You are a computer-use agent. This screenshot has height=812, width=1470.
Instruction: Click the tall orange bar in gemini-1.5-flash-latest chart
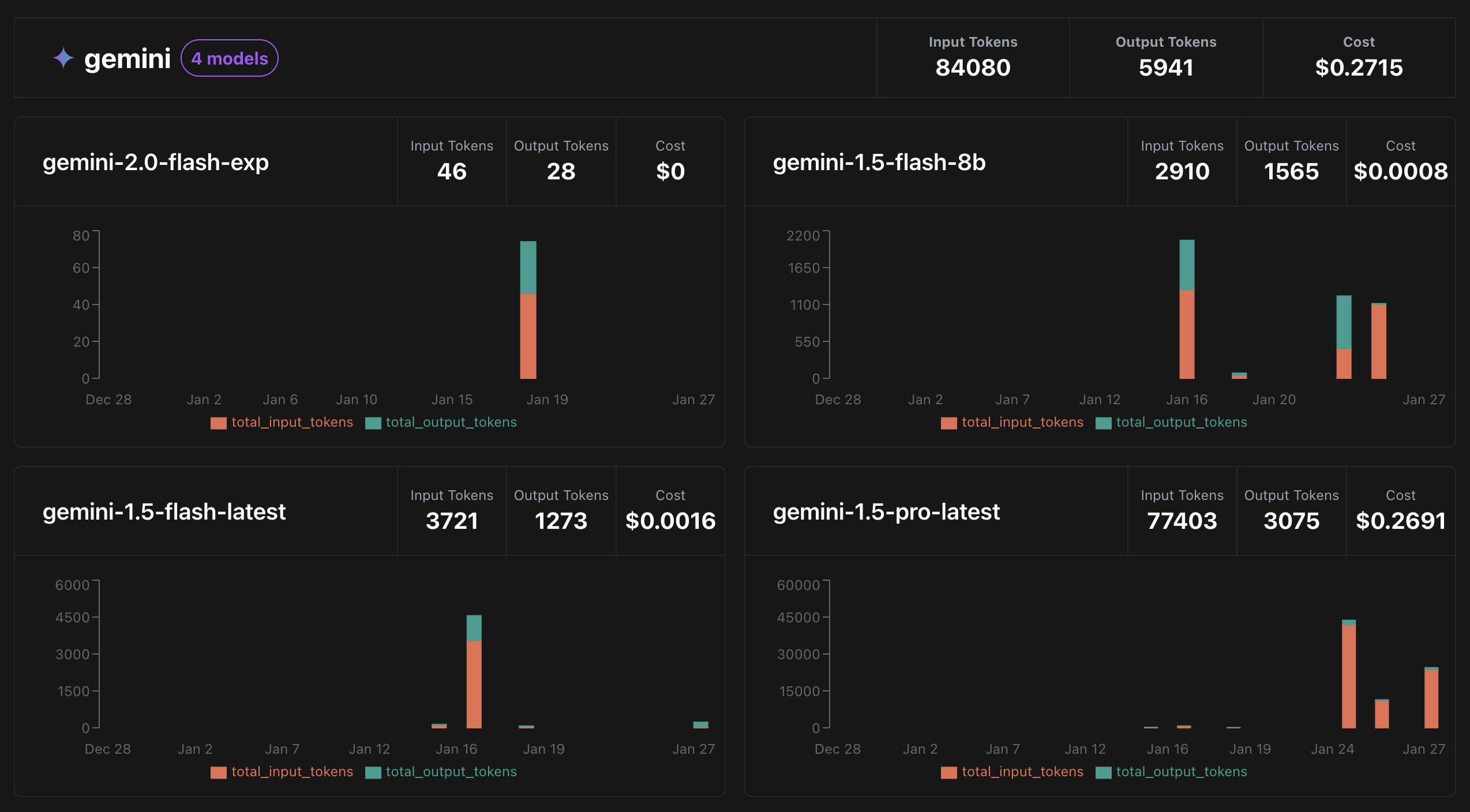pyautogui.click(x=474, y=685)
